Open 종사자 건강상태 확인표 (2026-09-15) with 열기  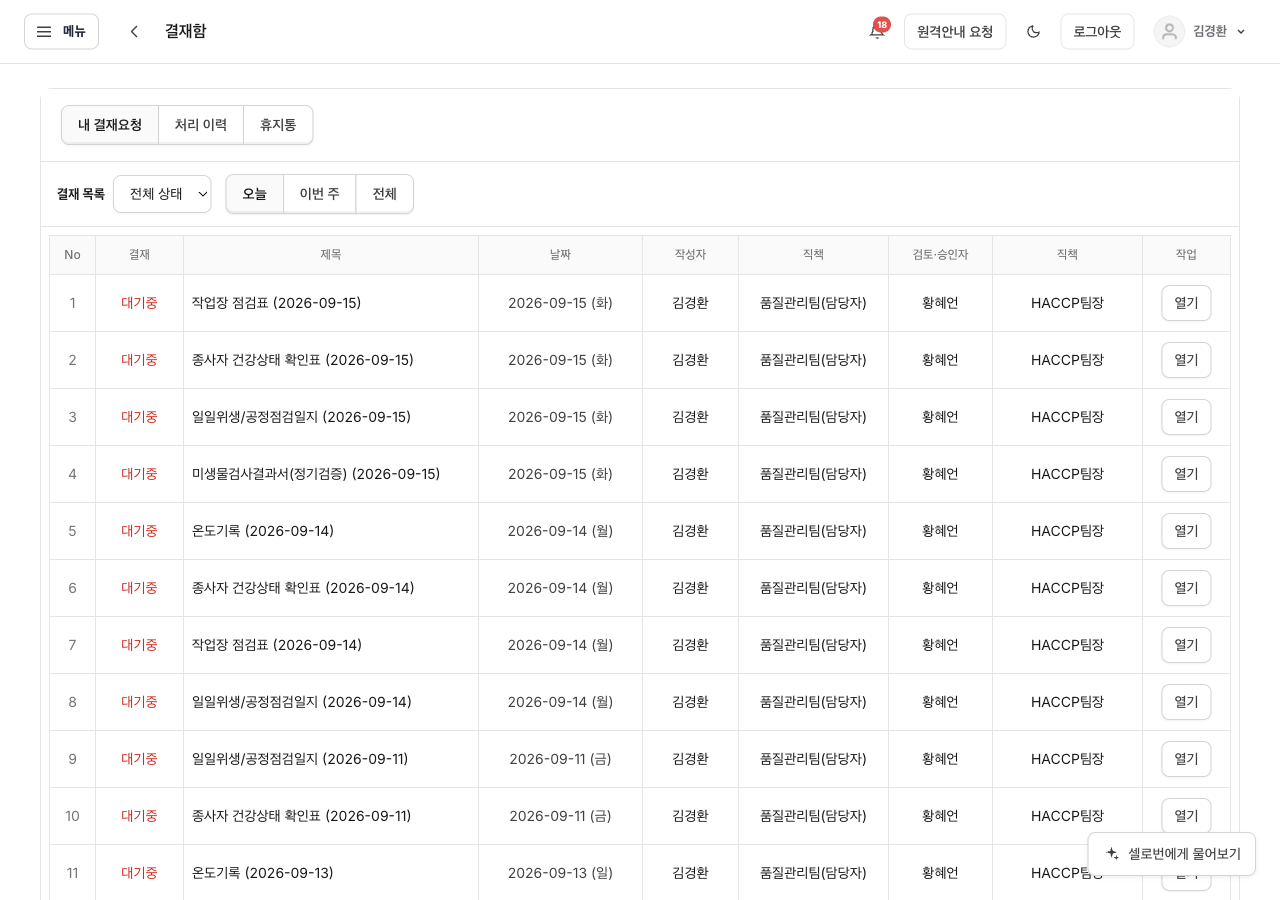point(1186,360)
